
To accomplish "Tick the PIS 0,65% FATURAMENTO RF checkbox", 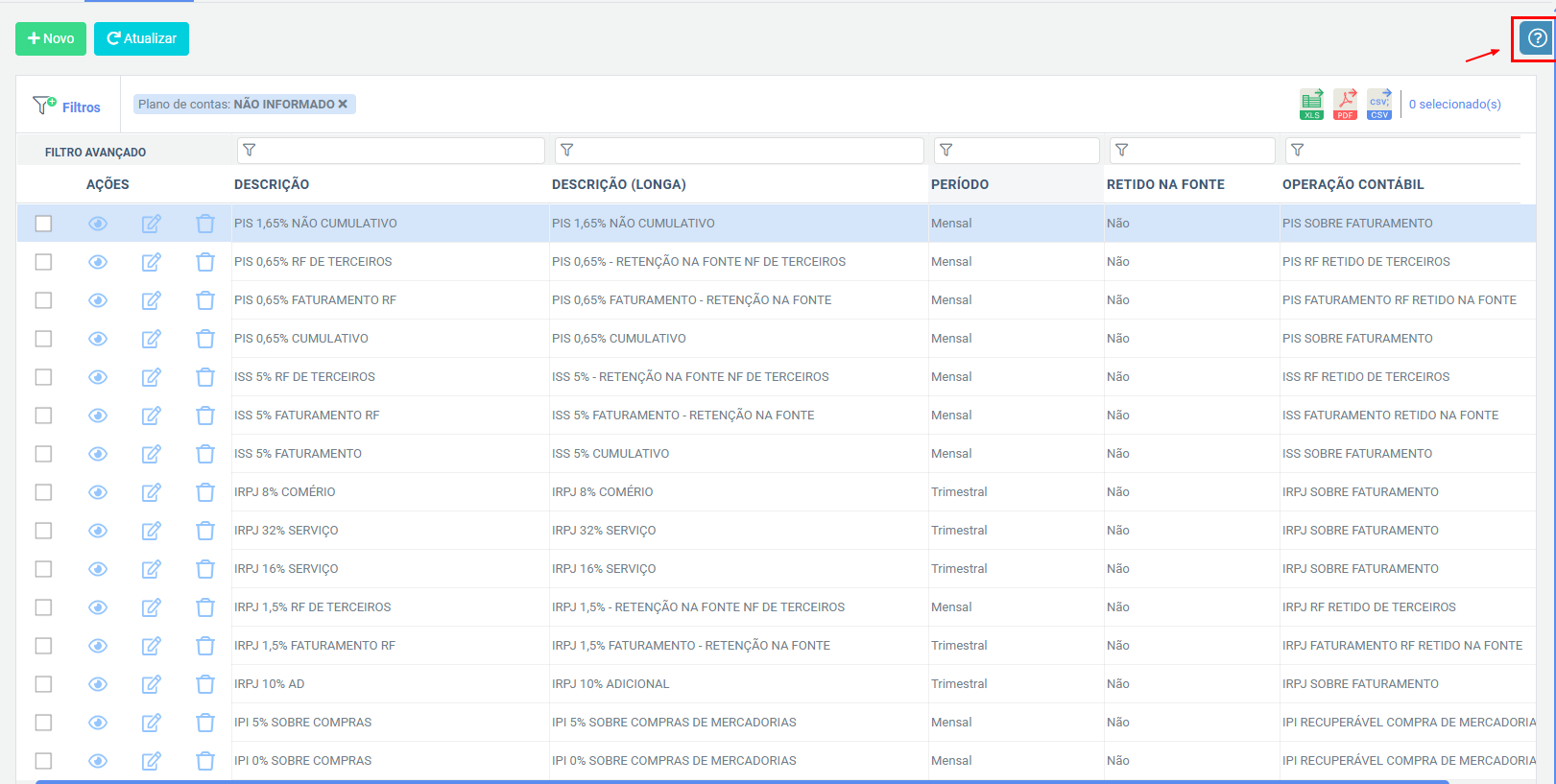I will (x=43, y=300).
